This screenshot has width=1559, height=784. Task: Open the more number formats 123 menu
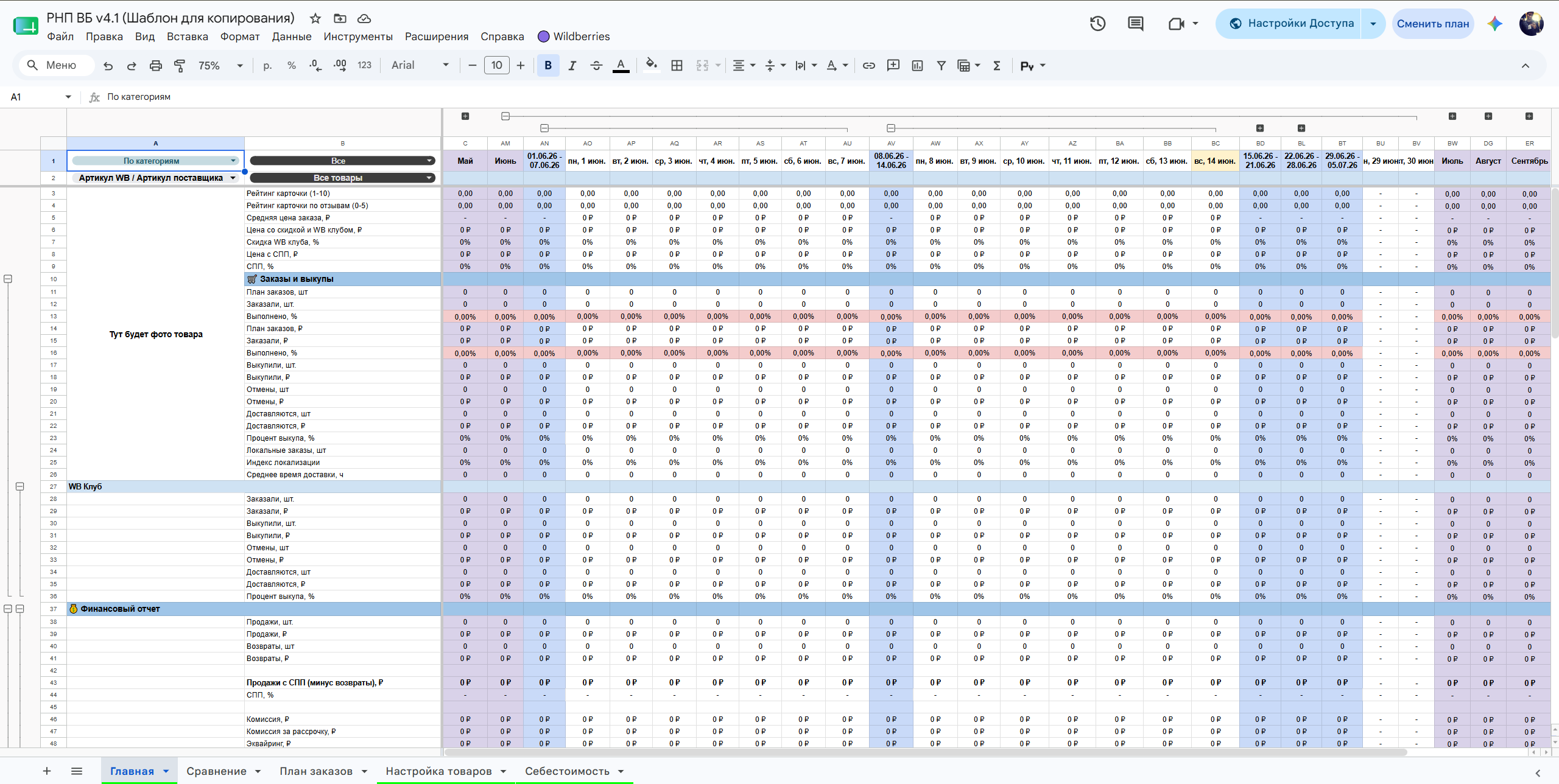point(364,66)
